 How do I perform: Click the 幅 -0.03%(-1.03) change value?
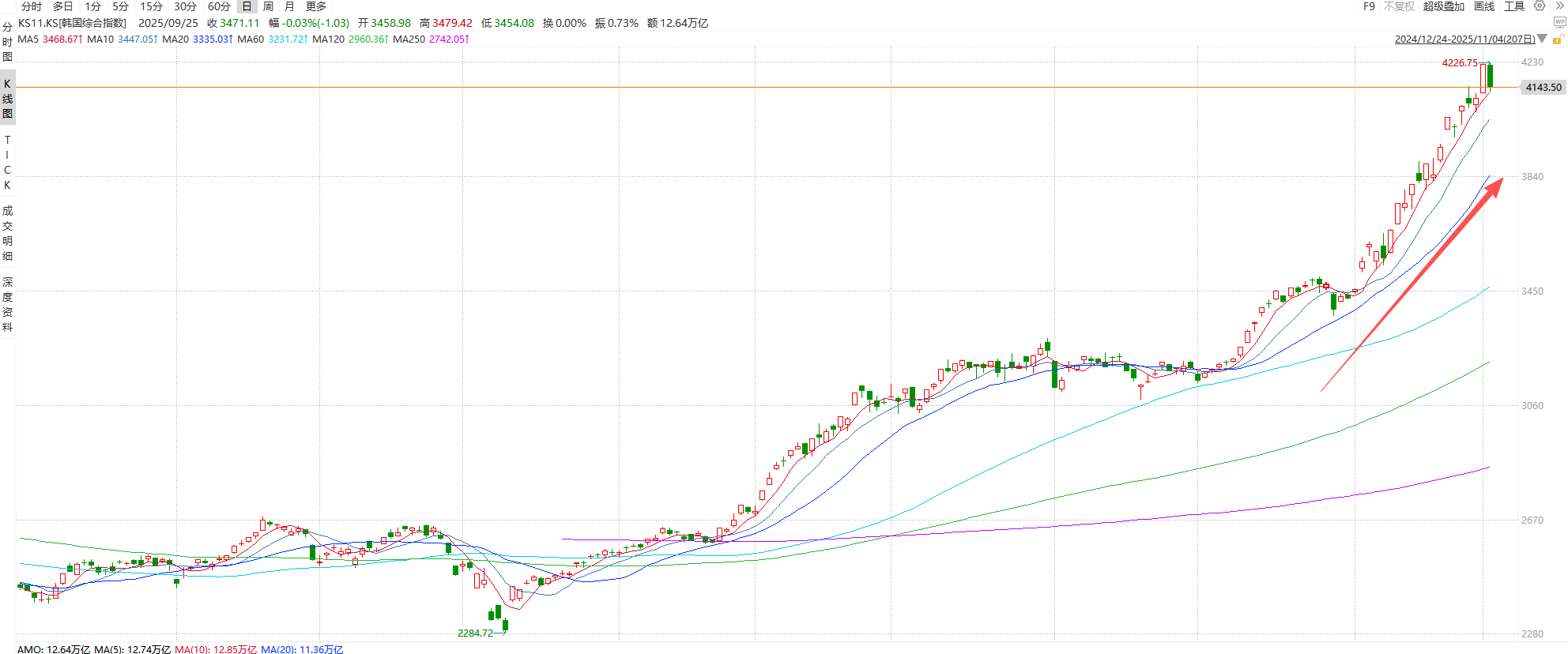point(309,23)
